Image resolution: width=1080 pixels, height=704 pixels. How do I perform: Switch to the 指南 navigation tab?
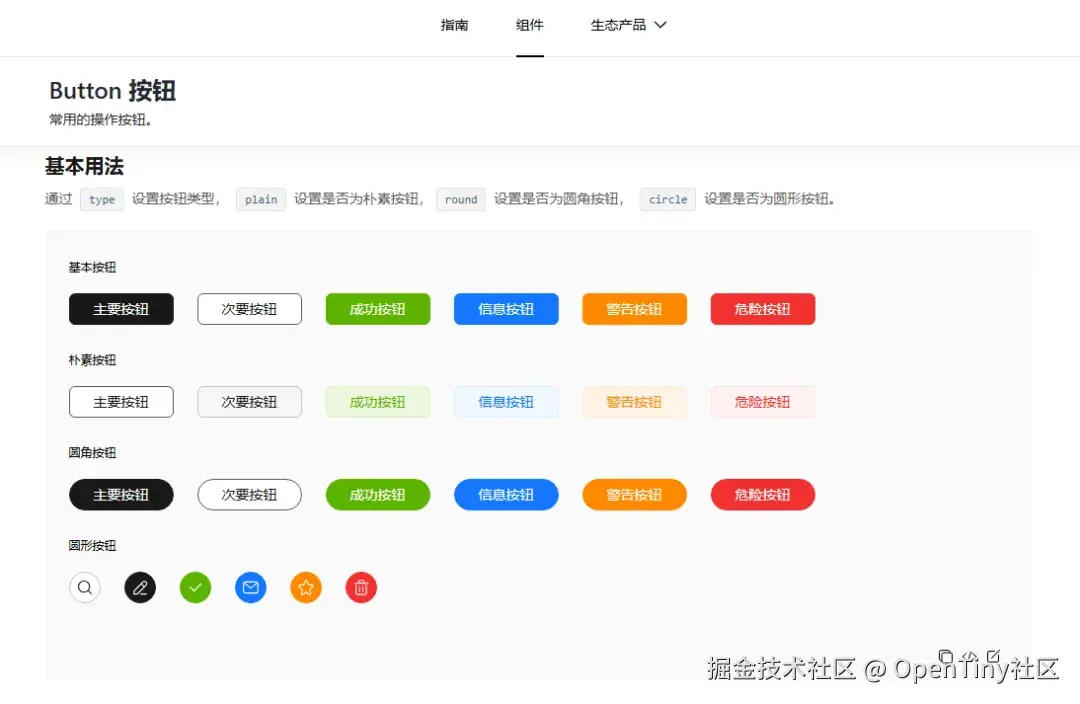(455, 25)
